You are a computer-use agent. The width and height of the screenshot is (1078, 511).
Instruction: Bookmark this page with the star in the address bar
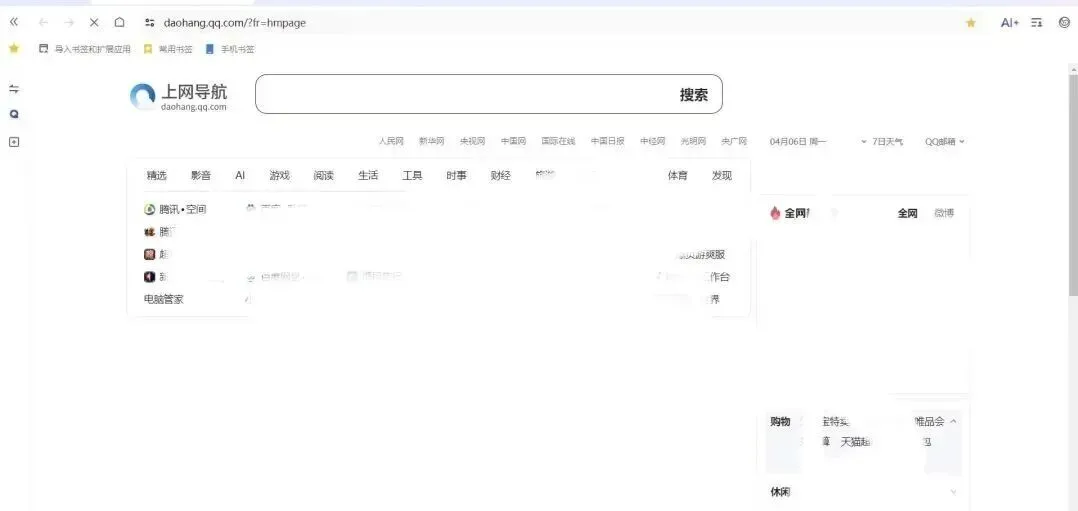971,23
